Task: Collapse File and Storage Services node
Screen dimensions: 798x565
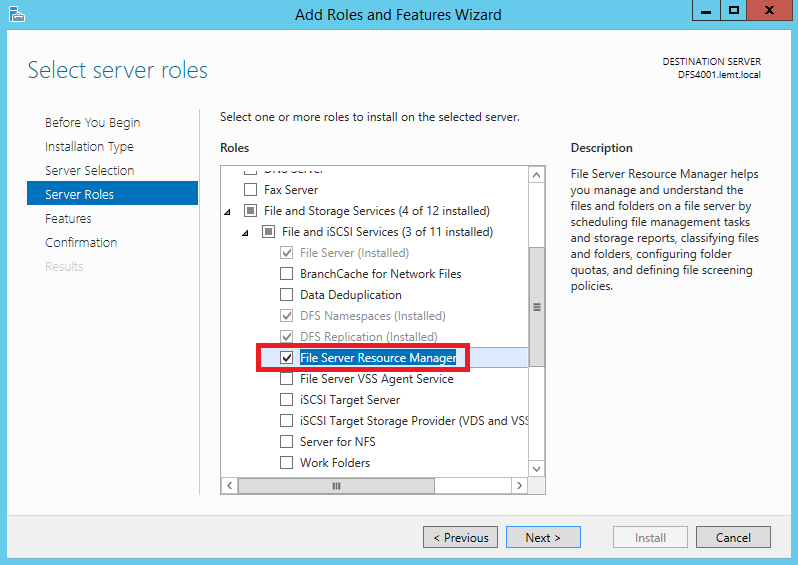Action: 227,212
